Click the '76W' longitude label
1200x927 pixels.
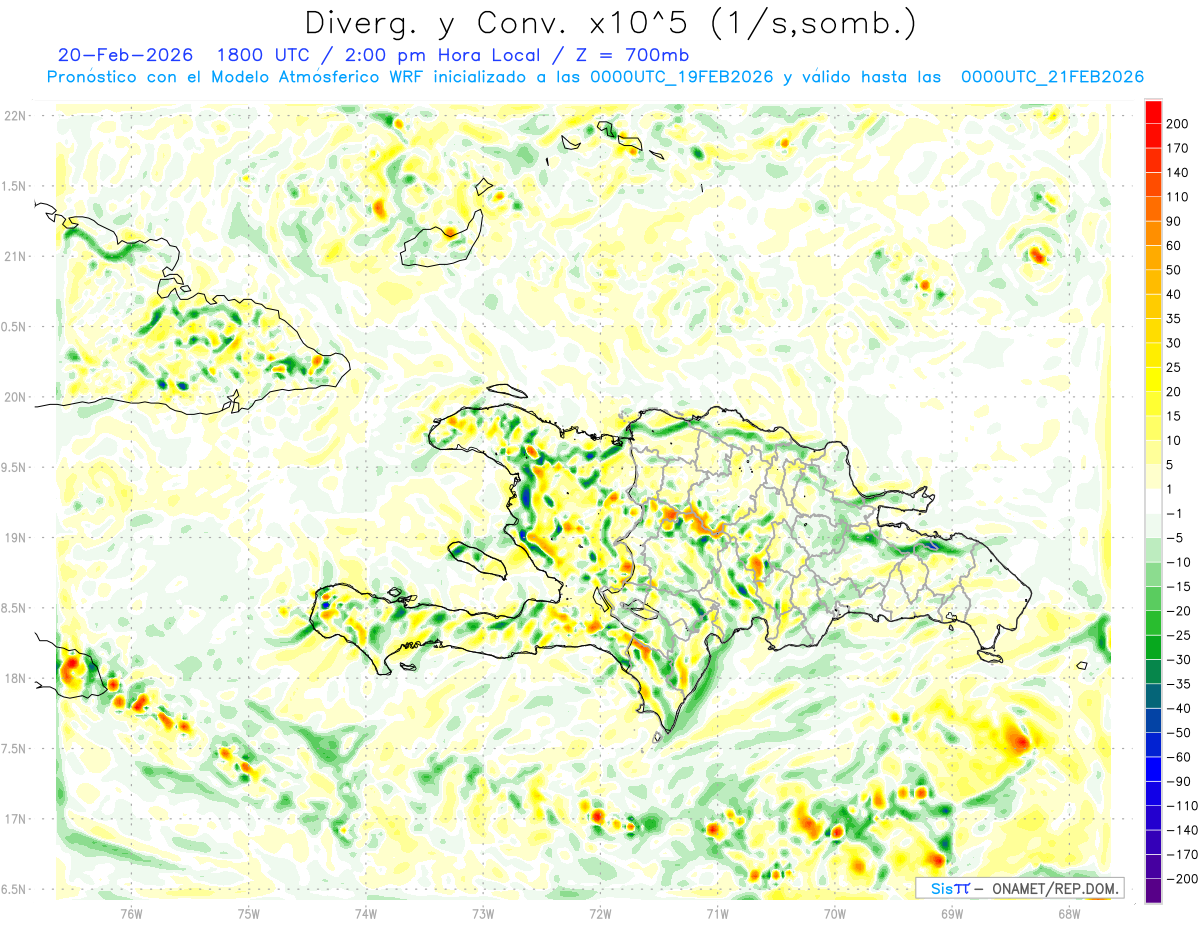click(x=131, y=913)
